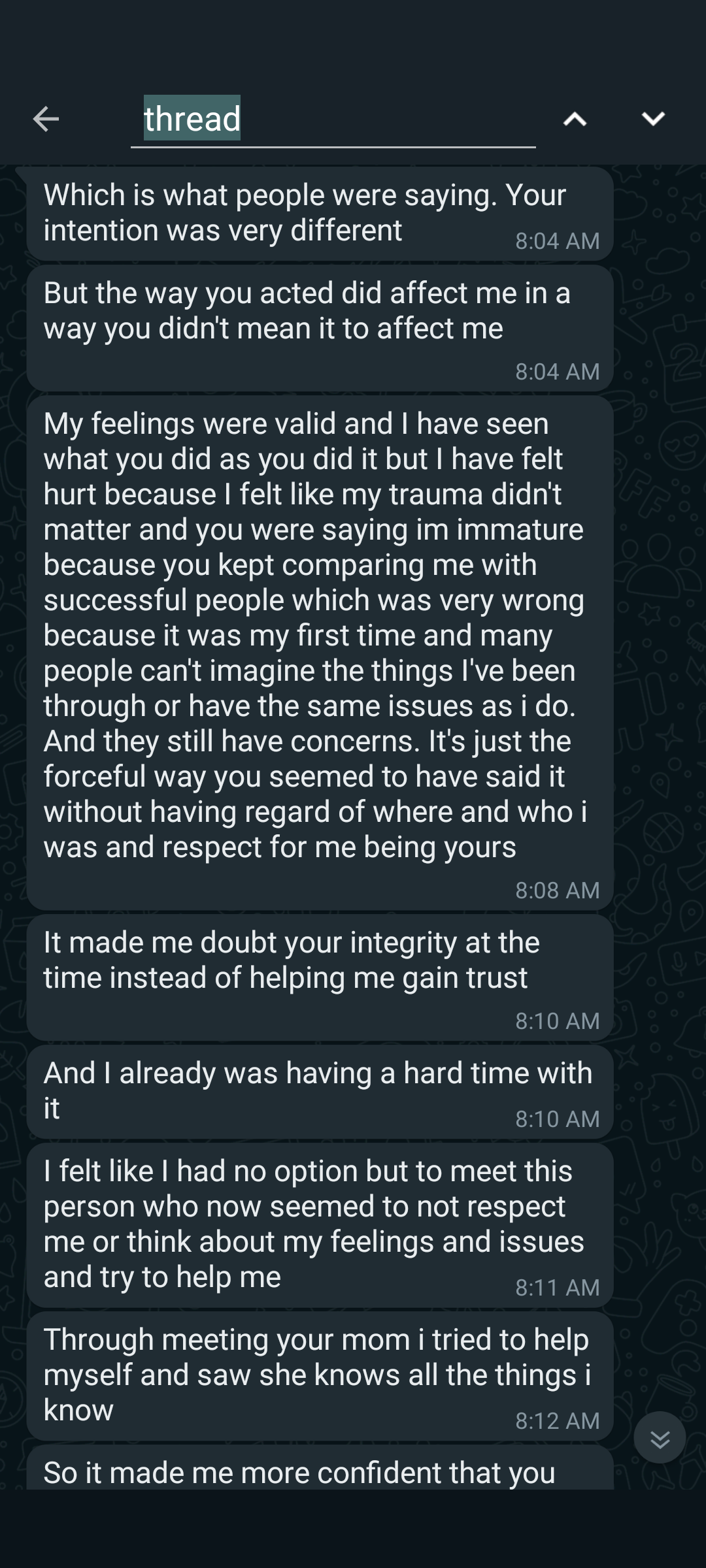
Task: Tap the long "My feelings were valid" message
Action: click(314, 635)
